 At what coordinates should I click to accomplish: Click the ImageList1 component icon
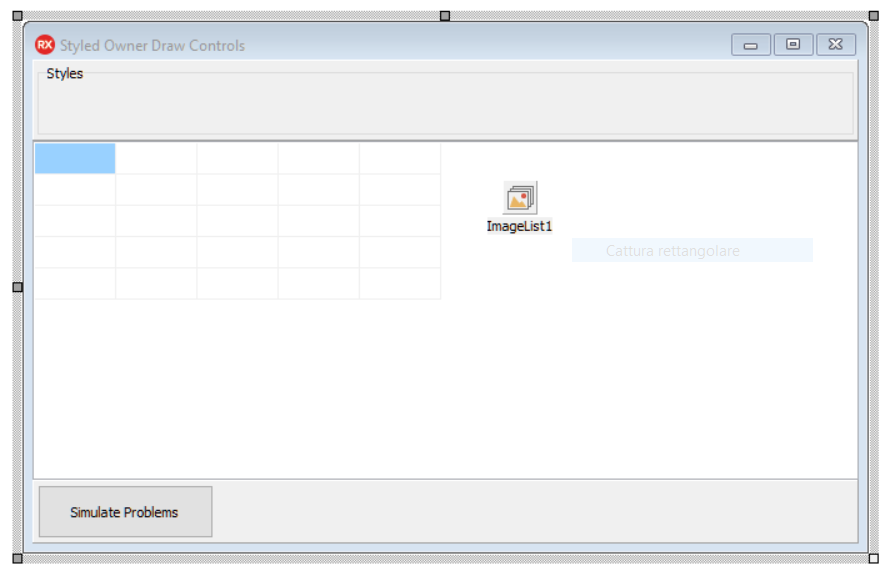click(520, 198)
